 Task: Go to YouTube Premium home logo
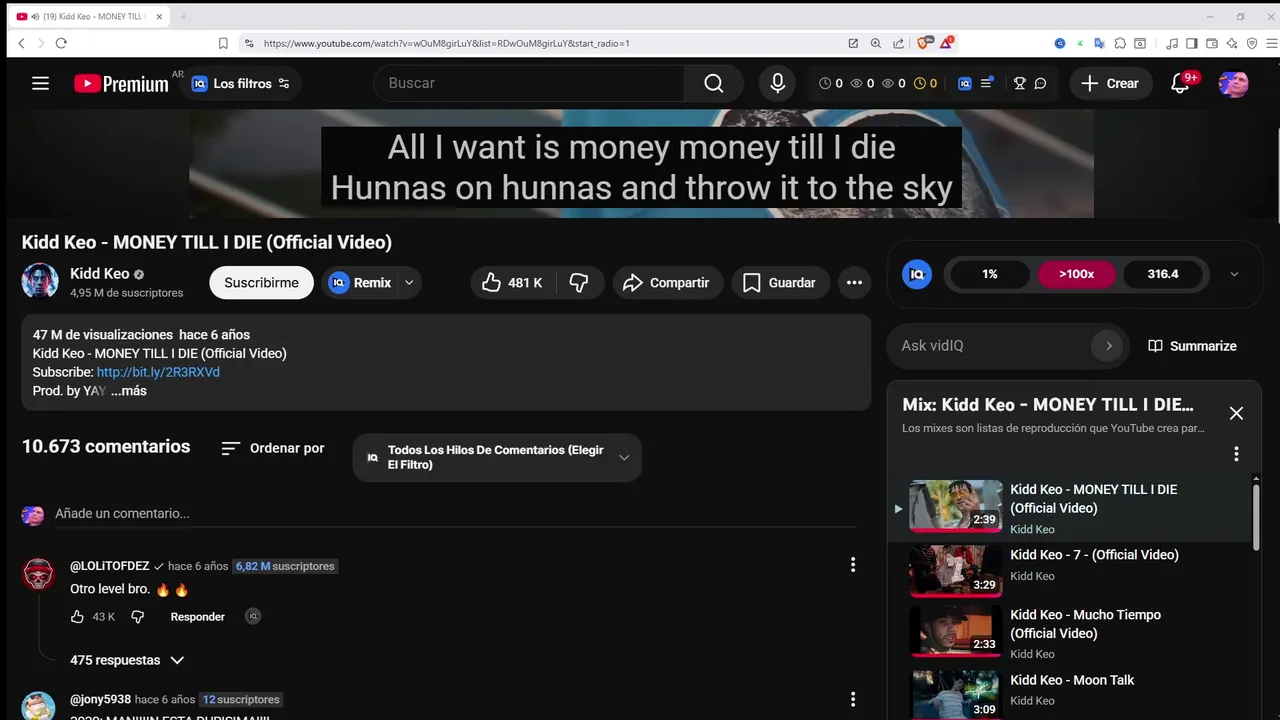[x=121, y=84]
